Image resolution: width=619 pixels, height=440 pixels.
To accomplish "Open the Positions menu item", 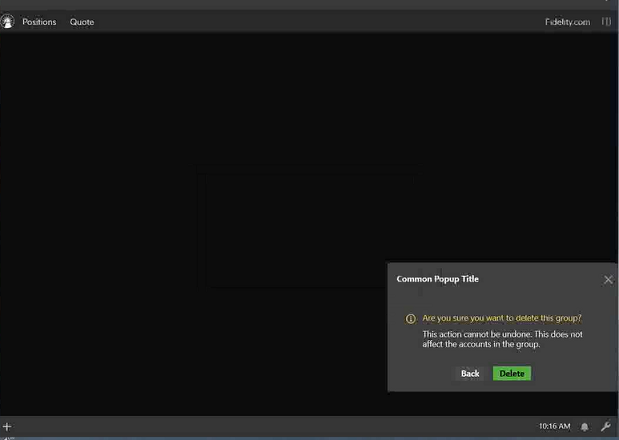I will (x=39, y=22).
